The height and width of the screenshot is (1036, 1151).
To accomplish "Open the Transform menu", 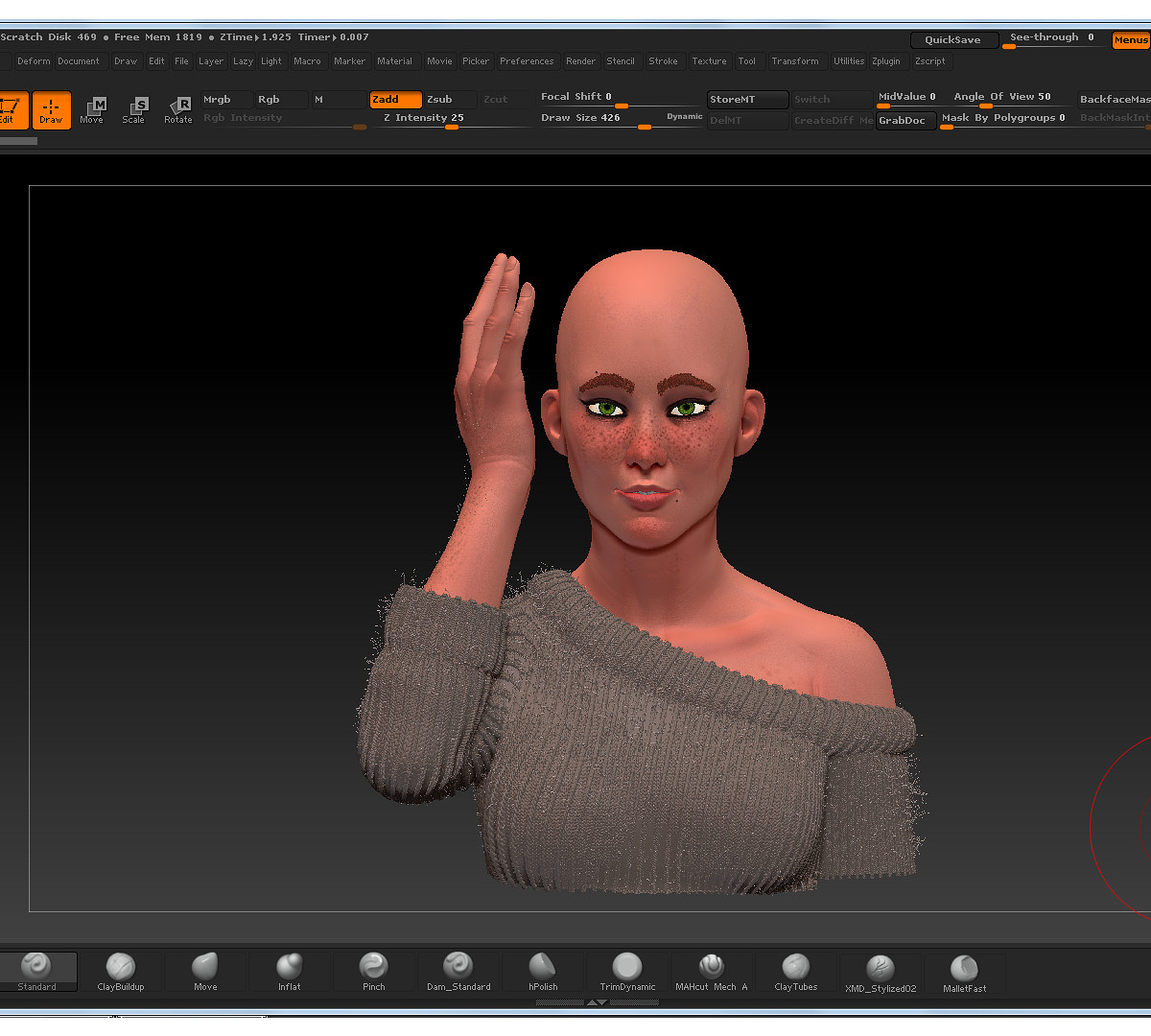I will click(x=795, y=61).
